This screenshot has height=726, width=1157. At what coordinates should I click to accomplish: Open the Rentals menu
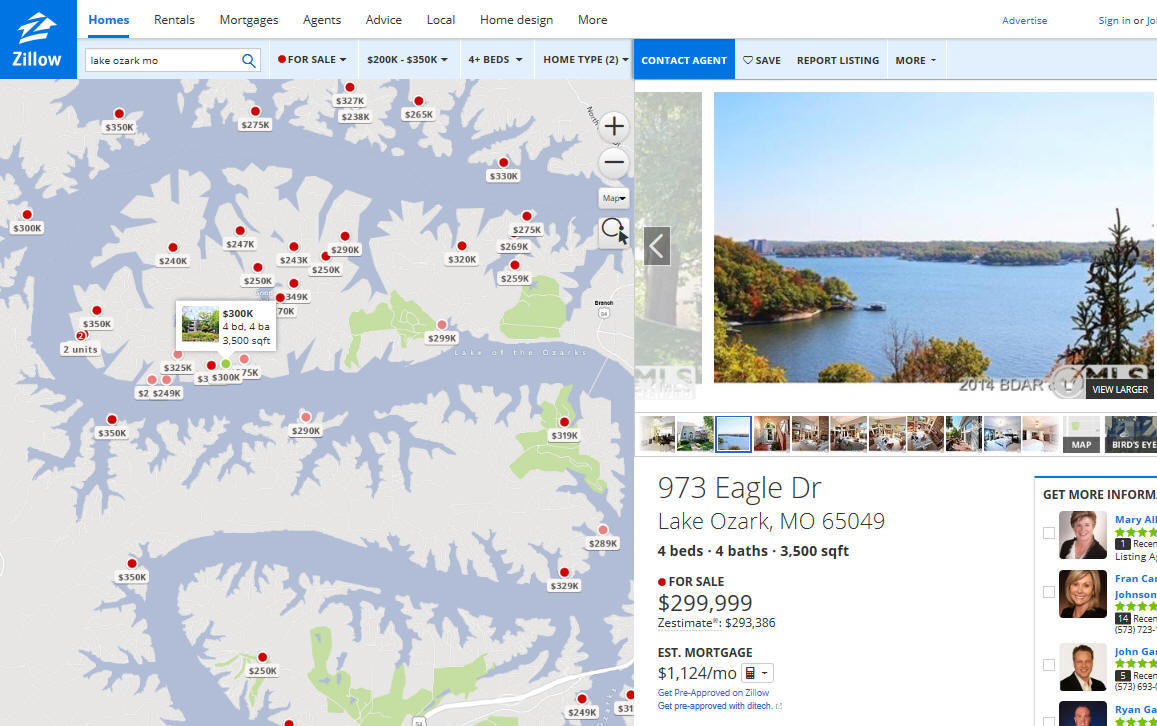(x=174, y=20)
